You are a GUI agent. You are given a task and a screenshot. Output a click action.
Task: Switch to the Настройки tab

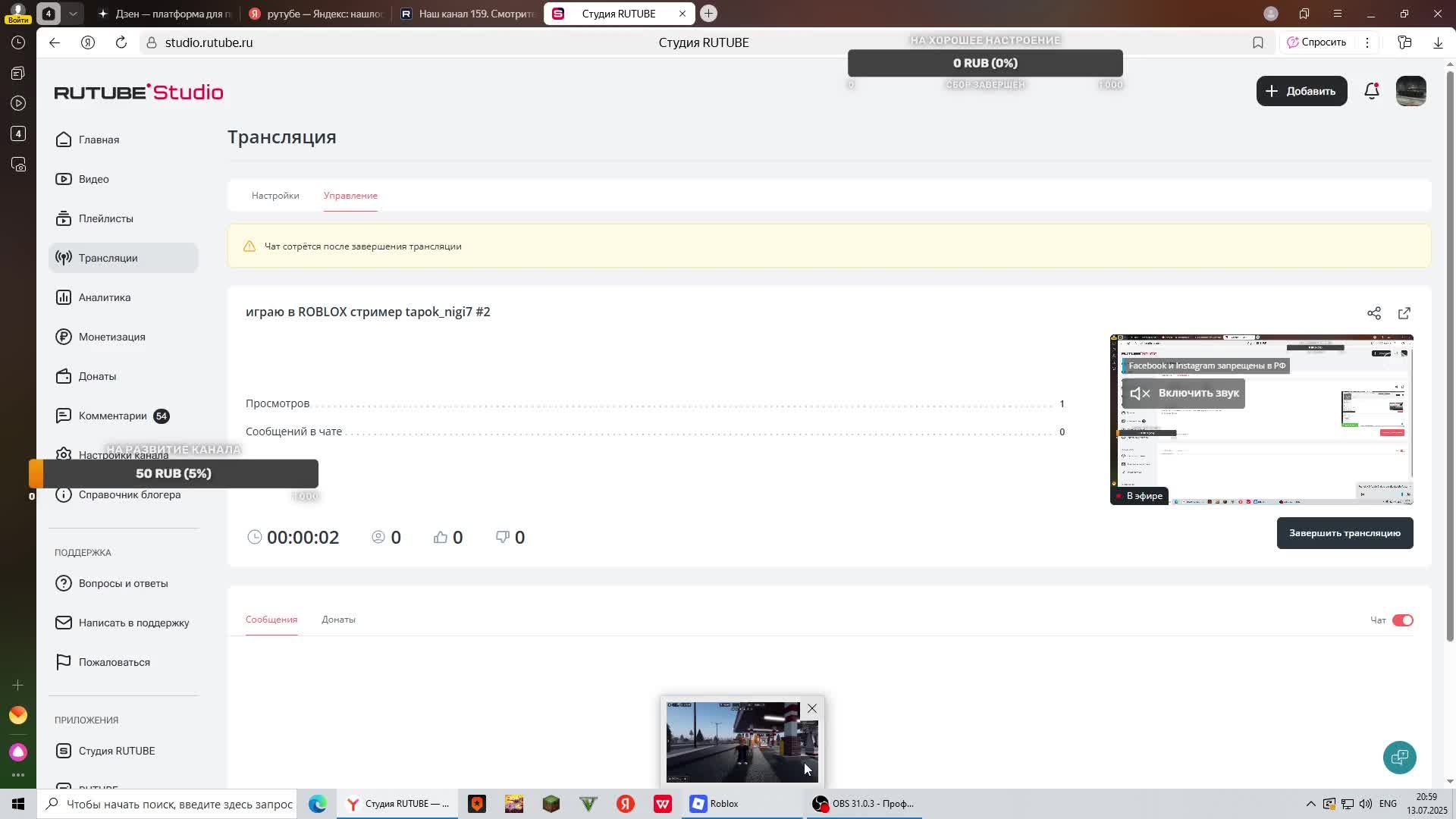(x=275, y=196)
